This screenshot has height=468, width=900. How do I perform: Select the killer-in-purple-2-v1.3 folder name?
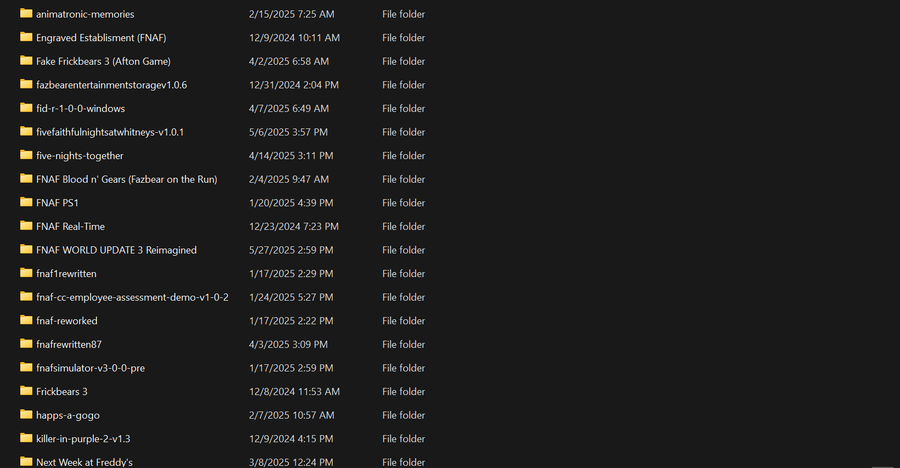click(x=83, y=439)
